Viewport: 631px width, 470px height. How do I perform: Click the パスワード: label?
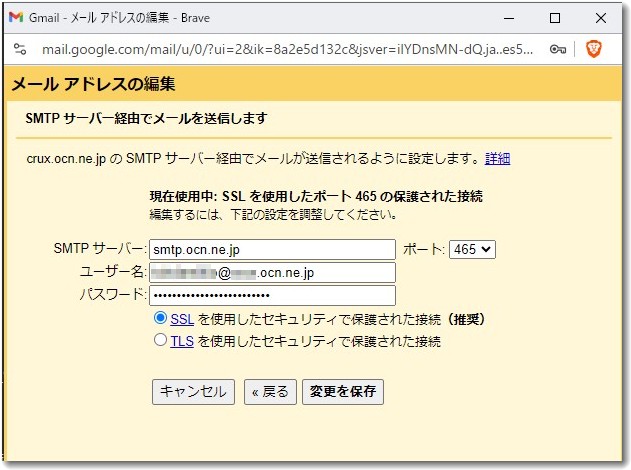pyautogui.click(x=113, y=295)
